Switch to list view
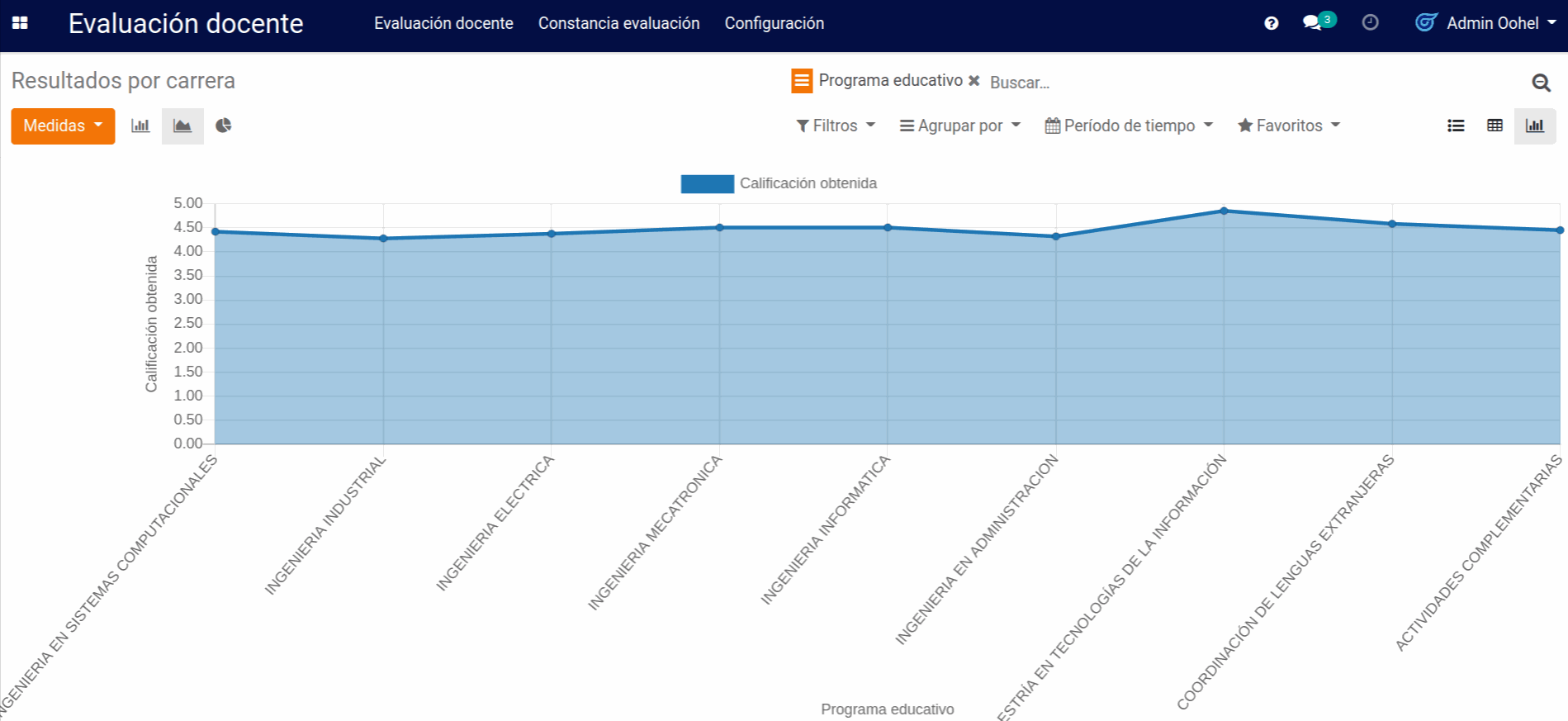The height and width of the screenshot is (721, 1568). pos(1456,126)
